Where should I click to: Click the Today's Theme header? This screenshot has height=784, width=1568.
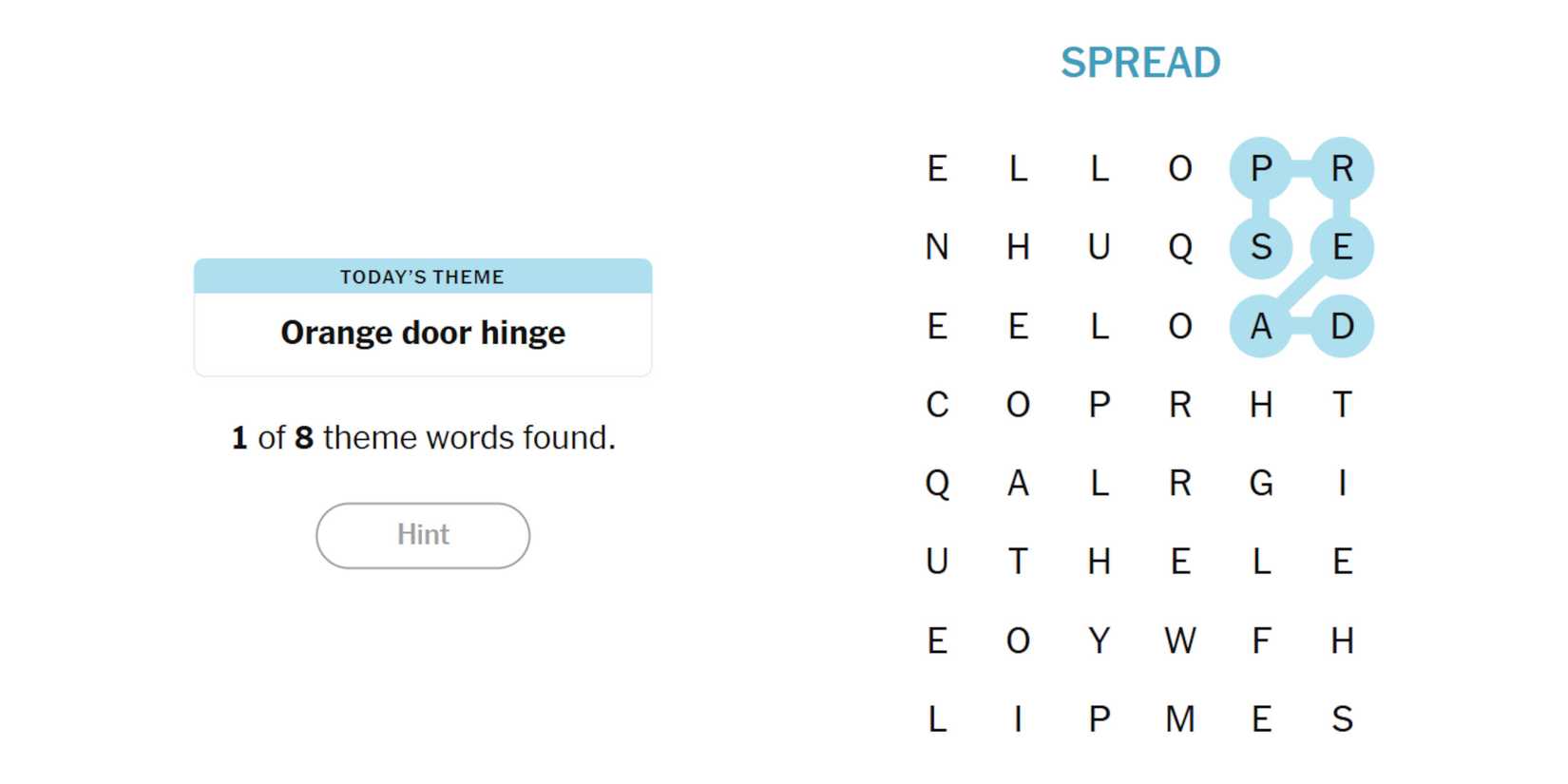click(423, 277)
